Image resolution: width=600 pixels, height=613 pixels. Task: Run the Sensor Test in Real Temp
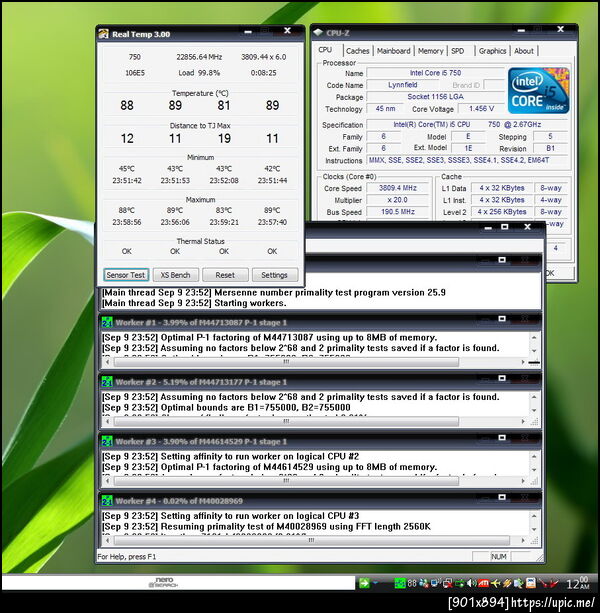pos(126,275)
